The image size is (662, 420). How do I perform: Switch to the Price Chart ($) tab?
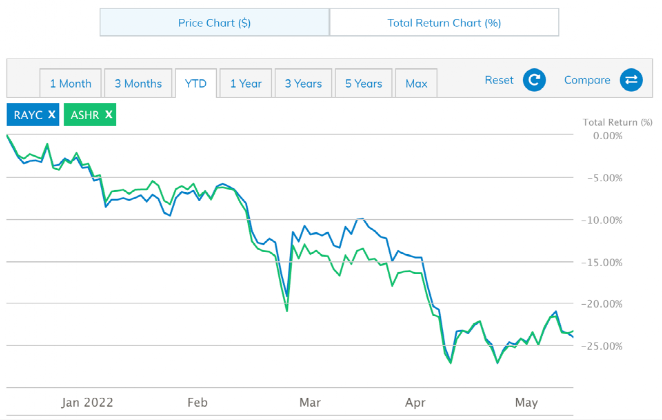214,22
